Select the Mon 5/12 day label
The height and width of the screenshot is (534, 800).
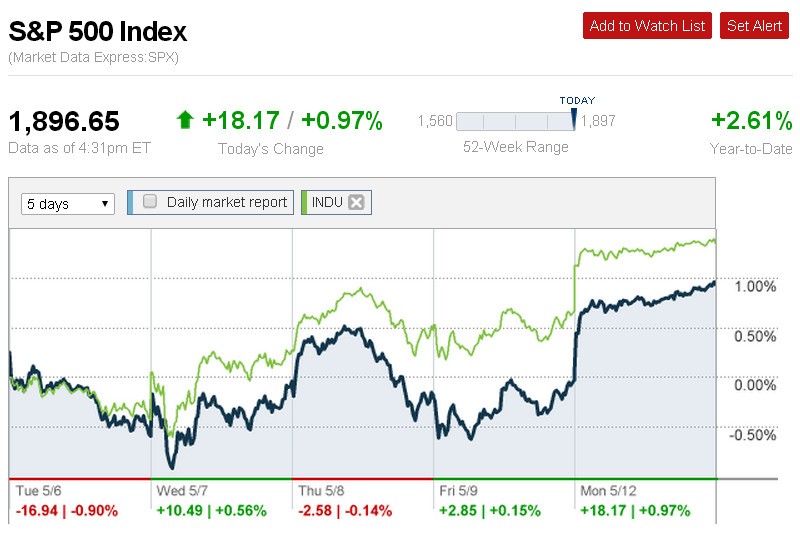[x=608, y=492]
